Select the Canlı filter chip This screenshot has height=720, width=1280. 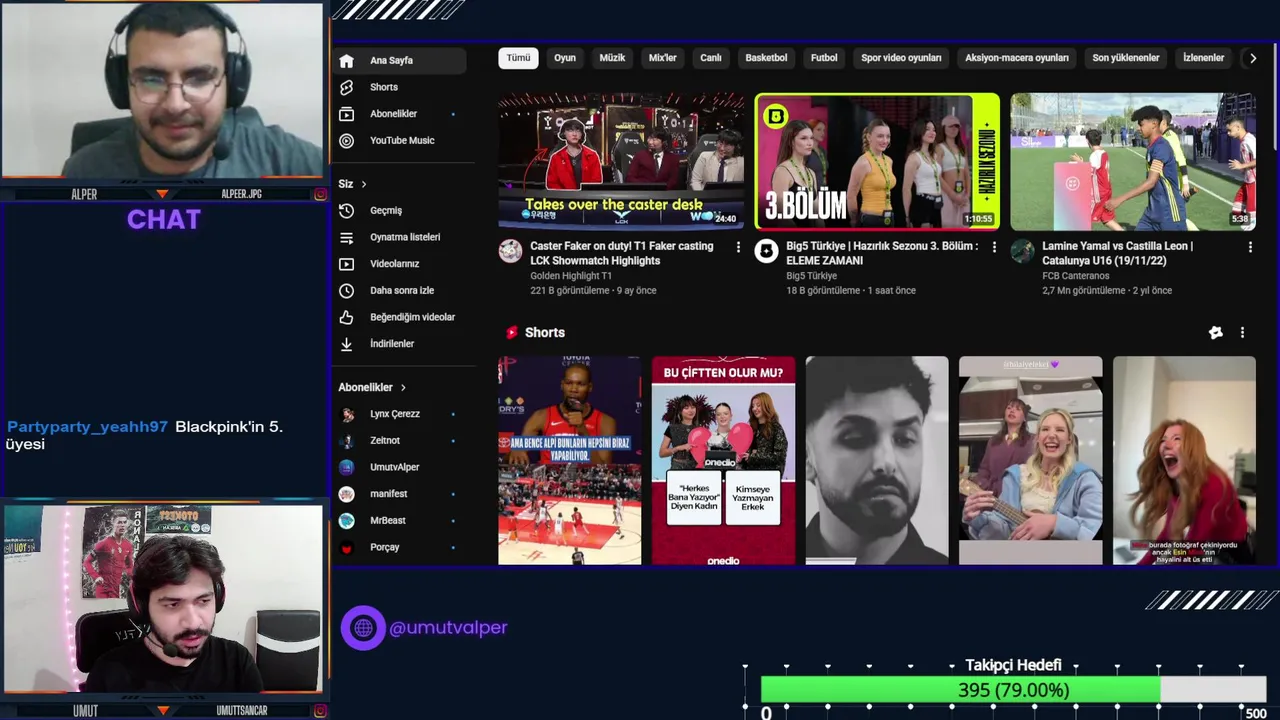pyautogui.click(x=711, y=58)
